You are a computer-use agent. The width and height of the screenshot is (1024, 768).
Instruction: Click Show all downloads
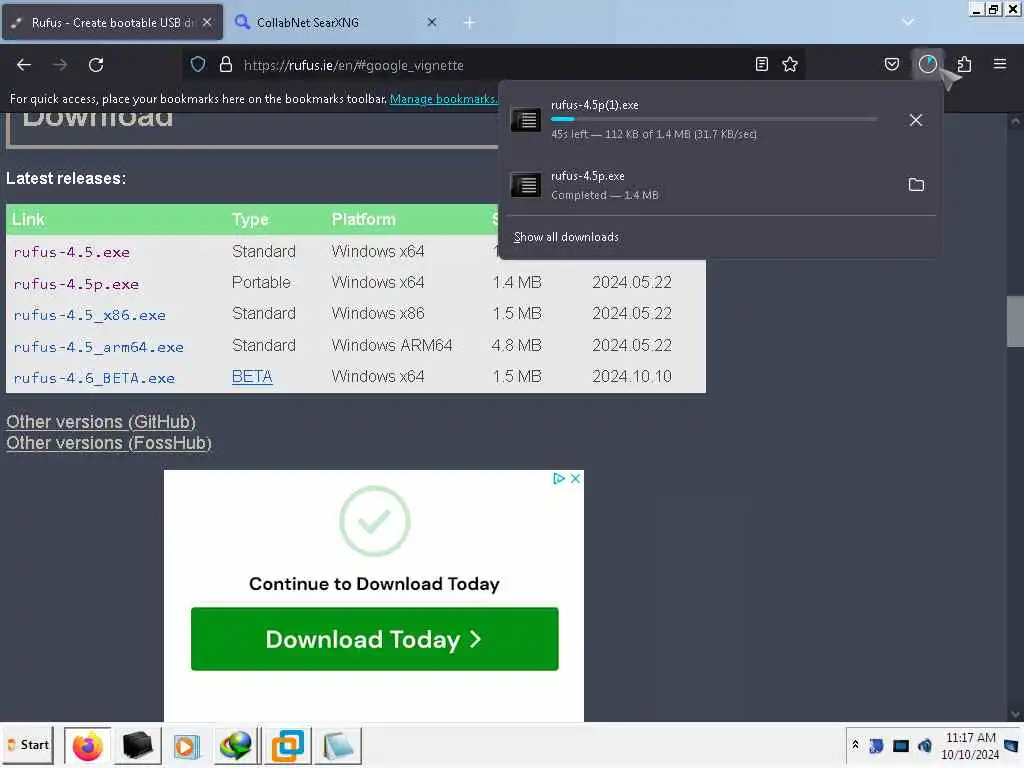[566, 237]
